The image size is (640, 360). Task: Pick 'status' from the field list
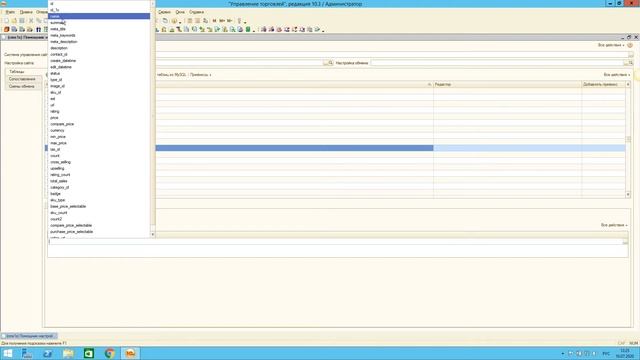55,73
